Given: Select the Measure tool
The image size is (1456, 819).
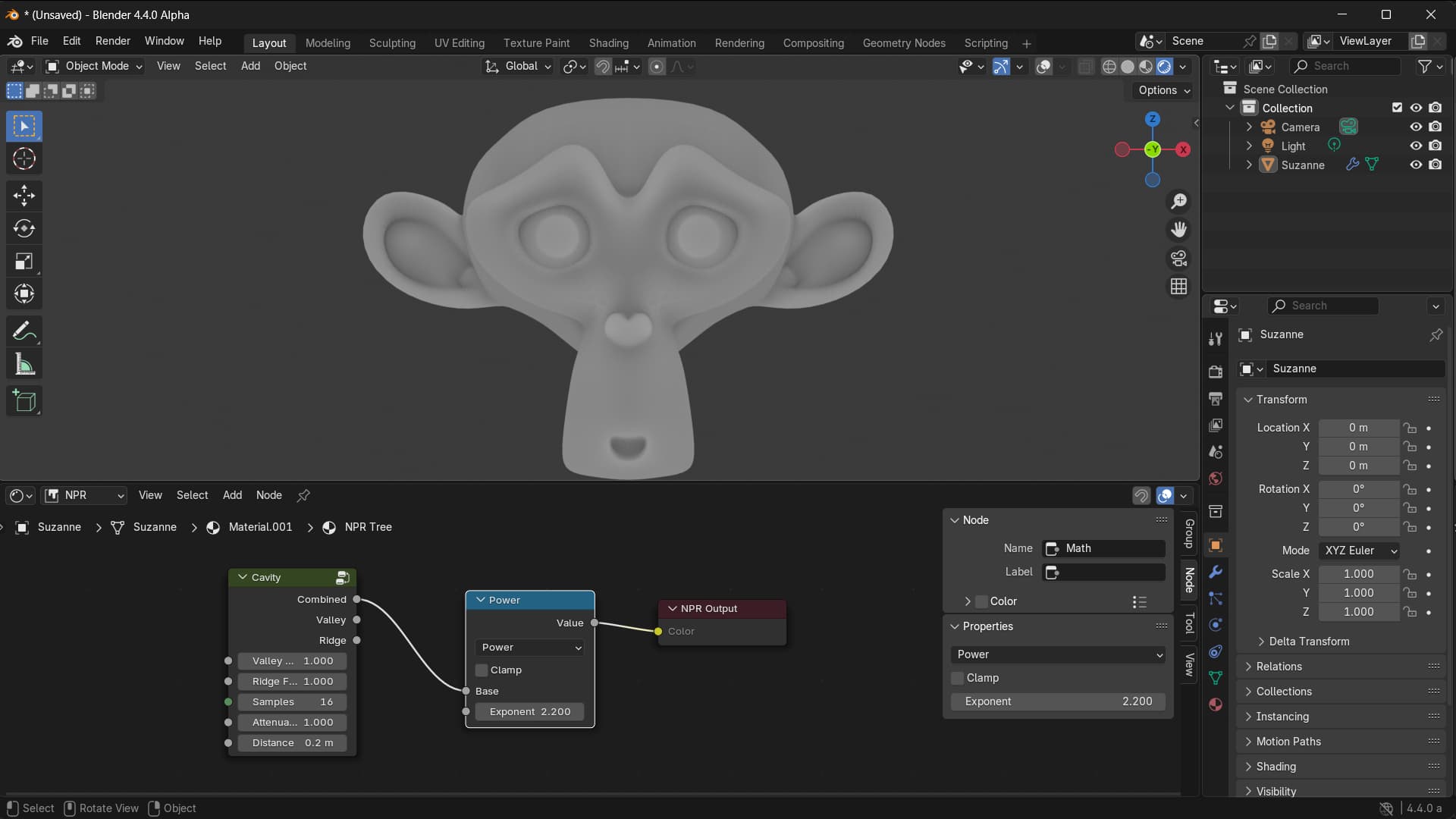Looking at the screenshot, I should click(24, 365).
